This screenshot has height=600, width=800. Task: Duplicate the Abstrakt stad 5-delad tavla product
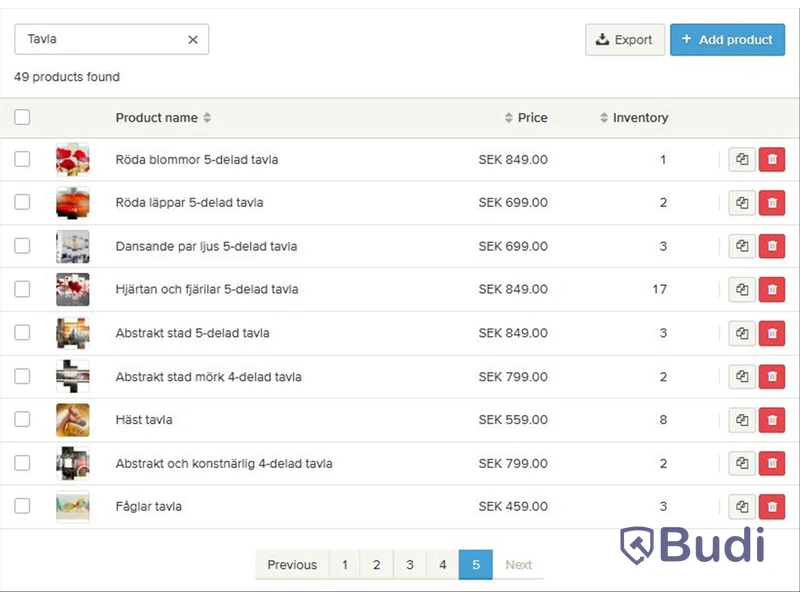pos(742,333)
